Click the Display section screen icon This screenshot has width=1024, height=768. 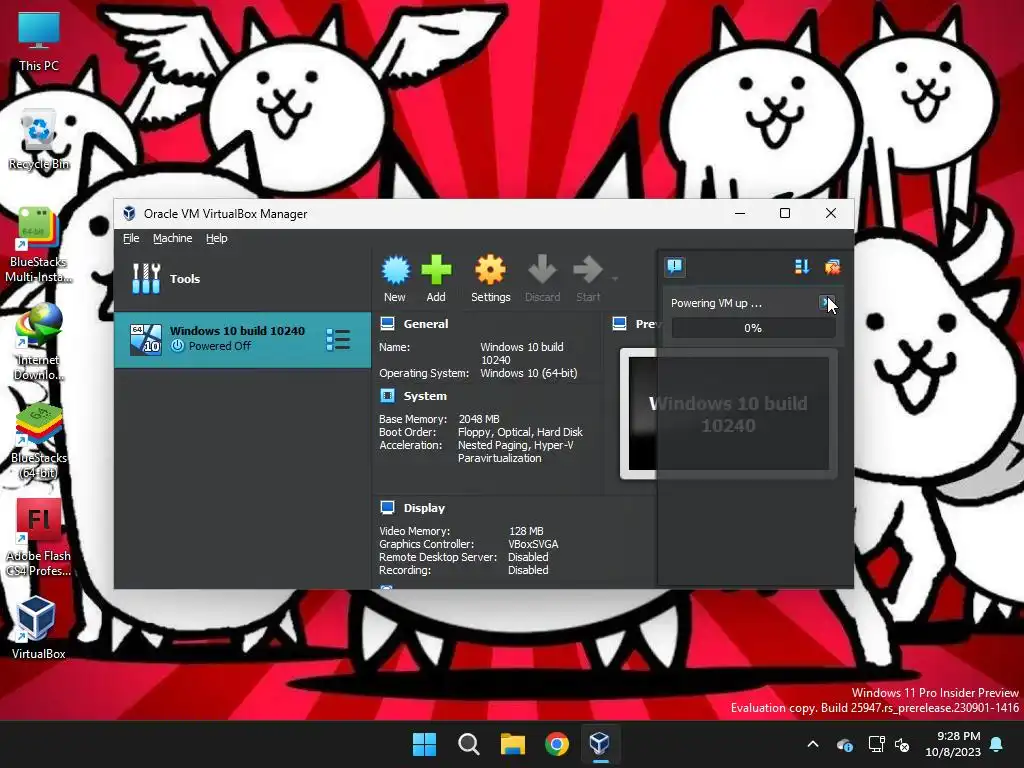[387, 507]
